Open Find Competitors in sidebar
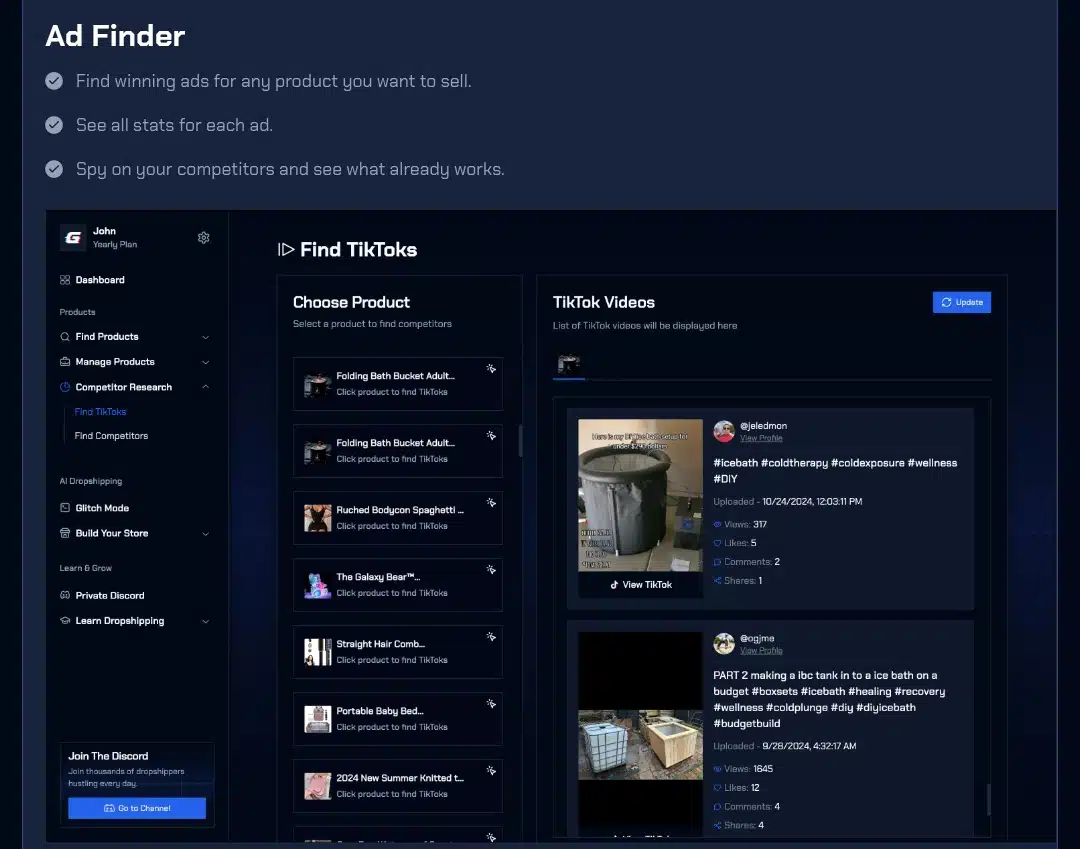 111,436
